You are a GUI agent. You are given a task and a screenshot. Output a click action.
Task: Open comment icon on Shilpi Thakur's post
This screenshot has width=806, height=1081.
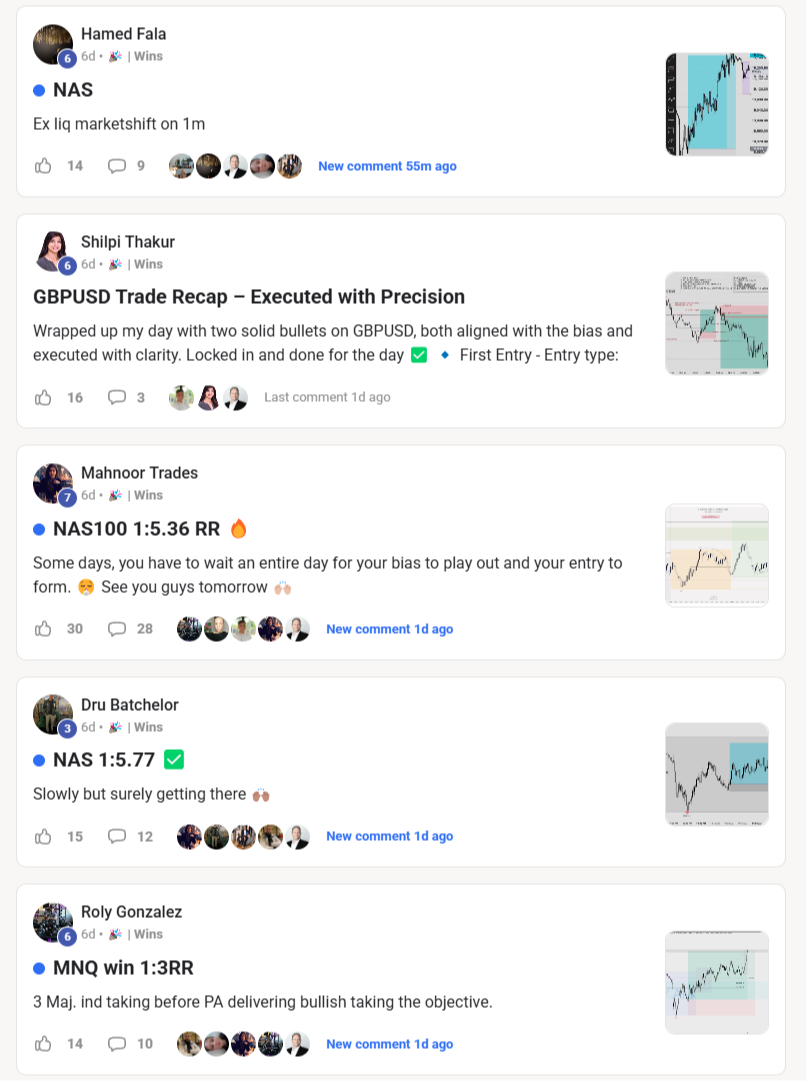coord(117,397)
